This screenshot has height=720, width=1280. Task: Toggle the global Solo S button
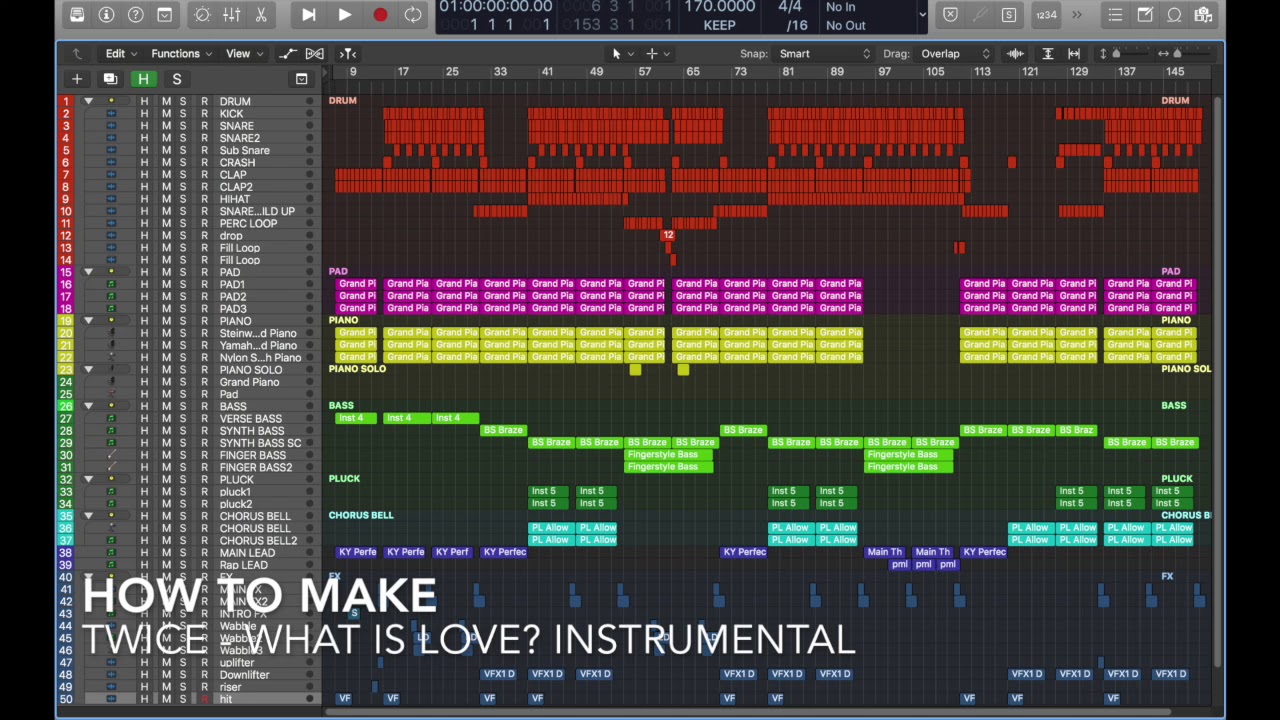(177, 79)
